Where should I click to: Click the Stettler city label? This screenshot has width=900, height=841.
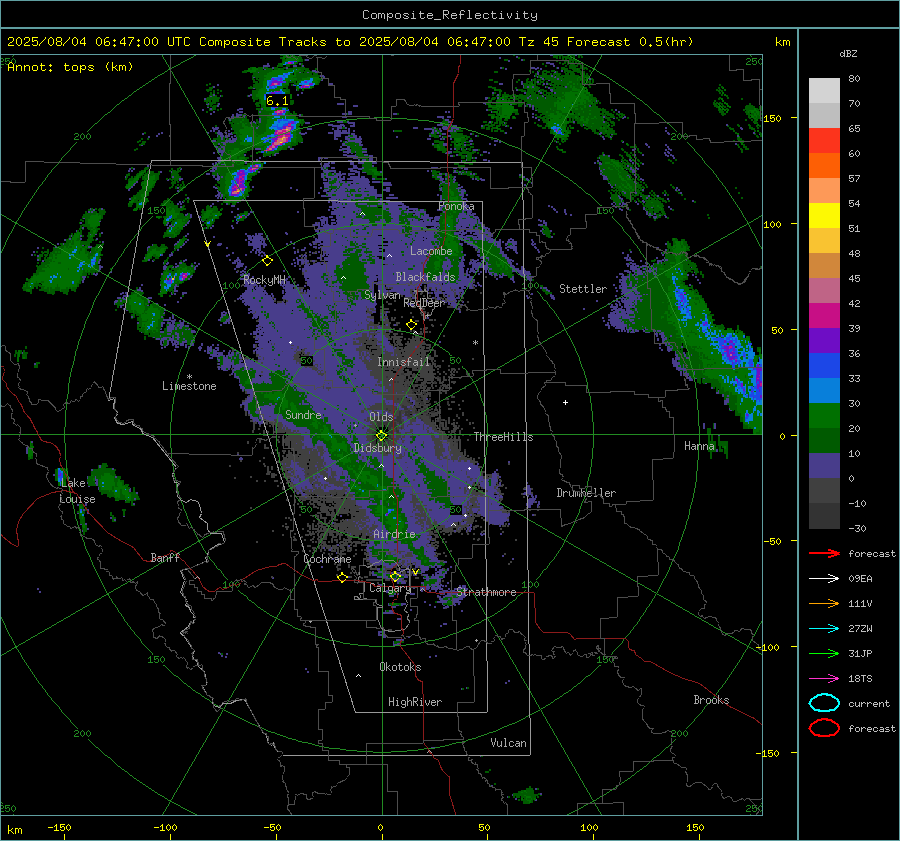(x=583, y=289)
